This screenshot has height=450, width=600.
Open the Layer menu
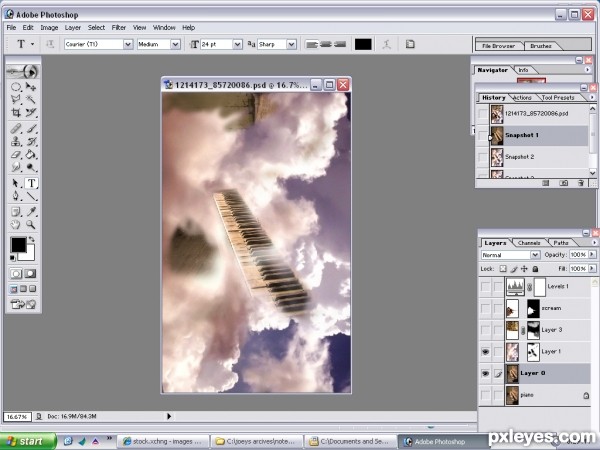pos(73,28)
